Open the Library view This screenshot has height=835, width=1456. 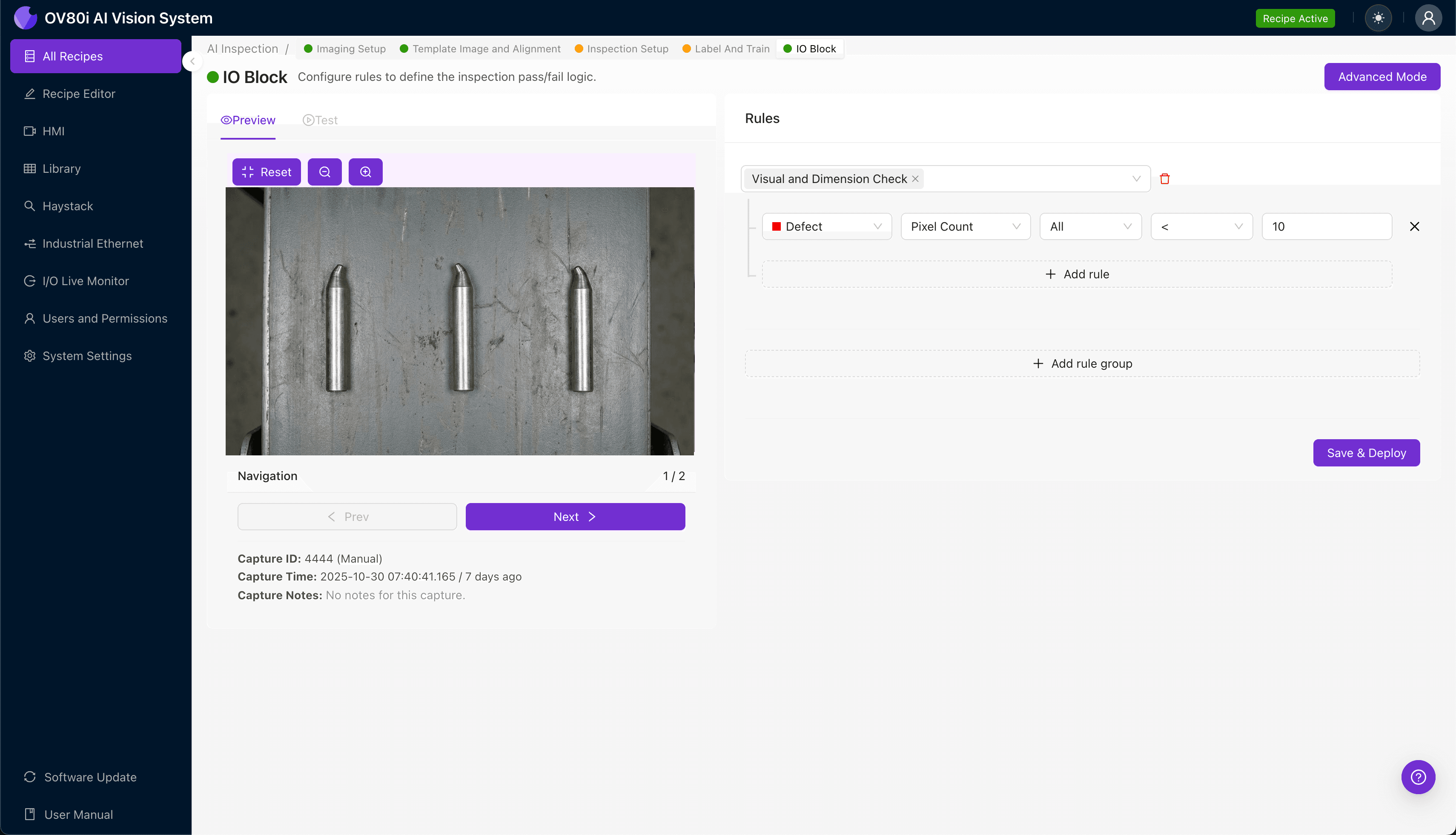(x=61, y=168)
